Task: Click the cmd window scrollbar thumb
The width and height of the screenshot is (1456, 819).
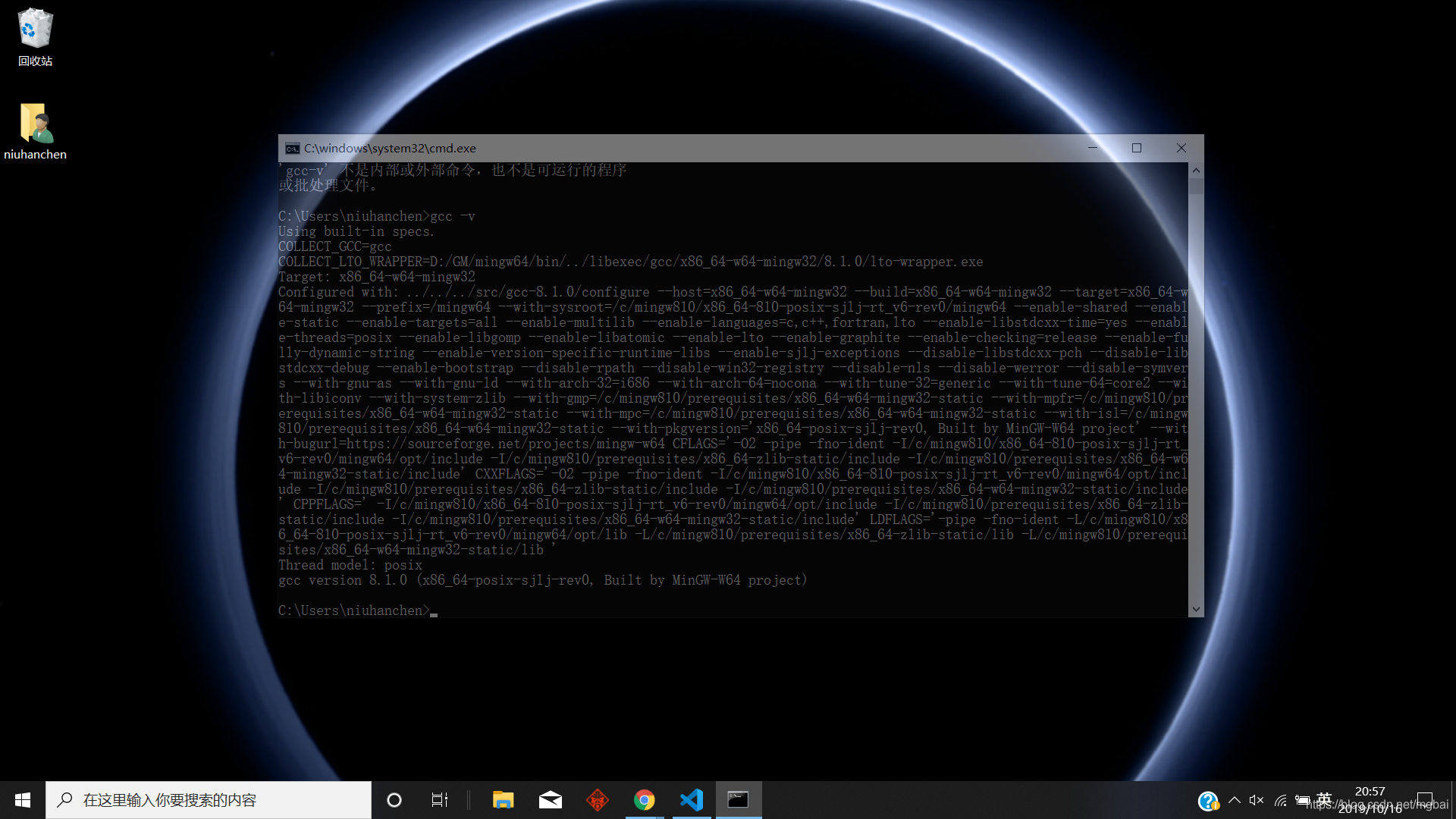Action: [x=1196, y=187]
